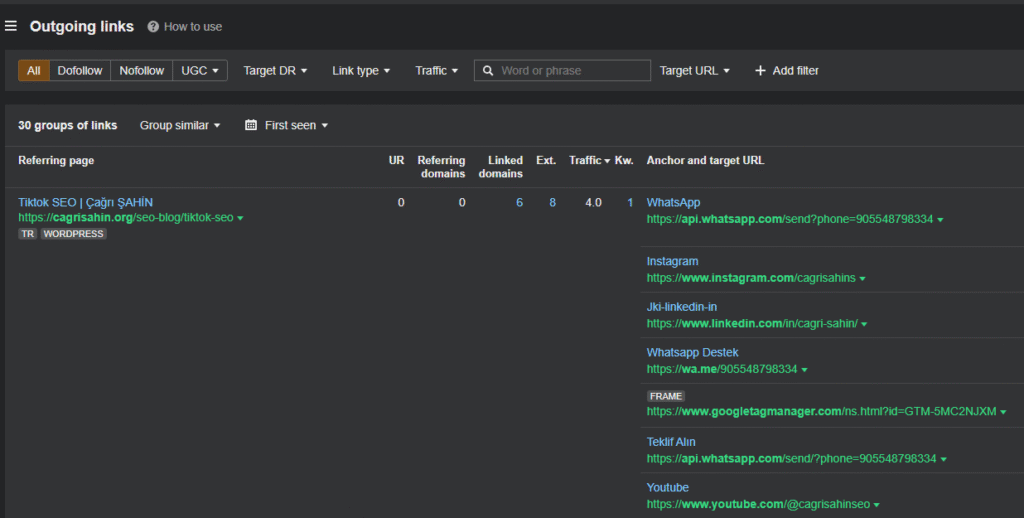The height and width of the screenshot is (518, 1024).
Task: Click the How to use help icon
Action: pos(153,27)
